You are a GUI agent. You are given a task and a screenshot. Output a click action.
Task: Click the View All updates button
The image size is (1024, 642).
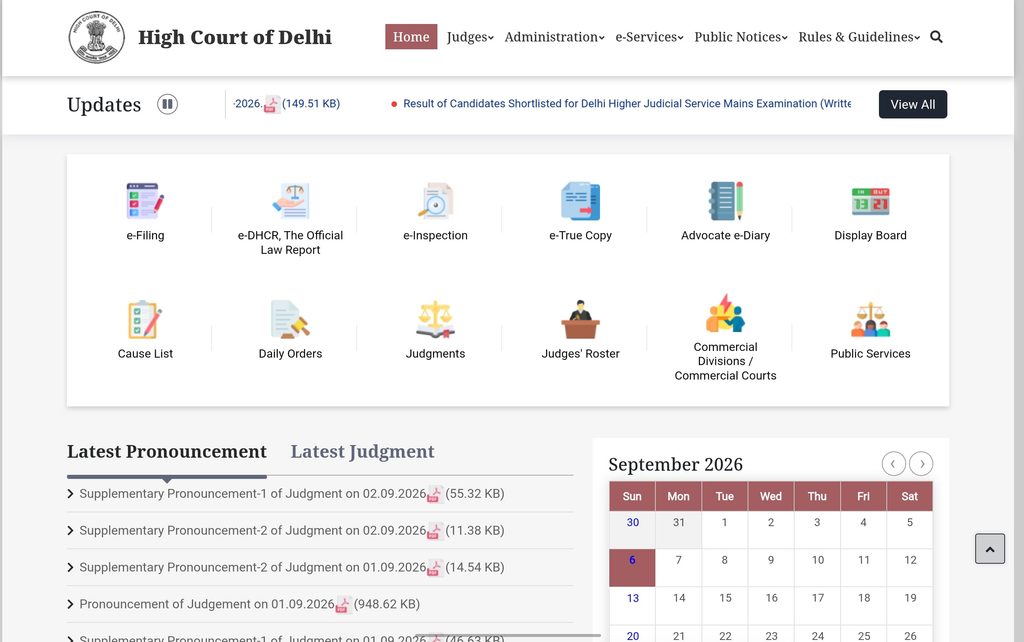[912, 104]
